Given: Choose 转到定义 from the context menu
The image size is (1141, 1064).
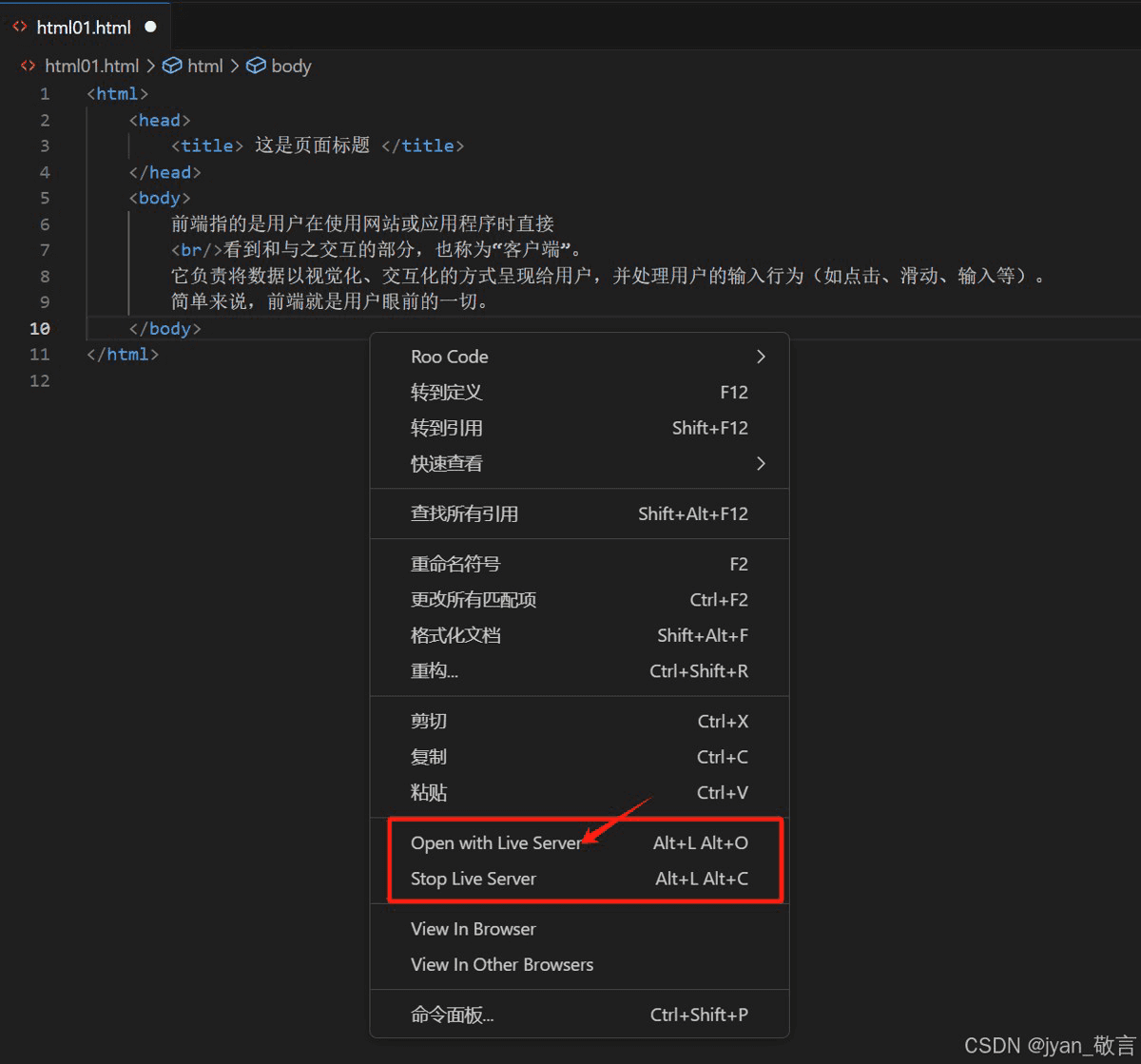Looking at the screenshot, I should point(447,392).
